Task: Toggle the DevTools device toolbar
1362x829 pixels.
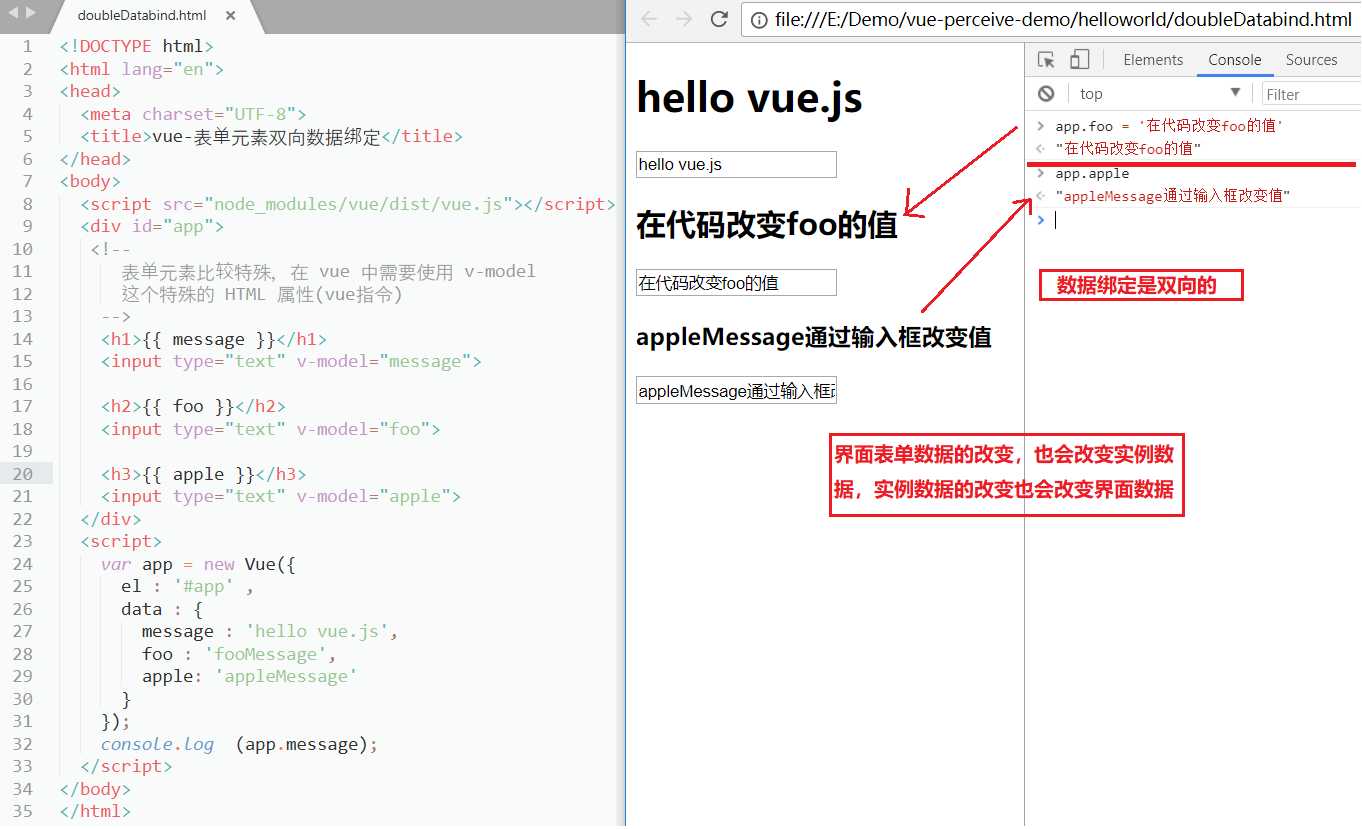Action: (1079, 60)
